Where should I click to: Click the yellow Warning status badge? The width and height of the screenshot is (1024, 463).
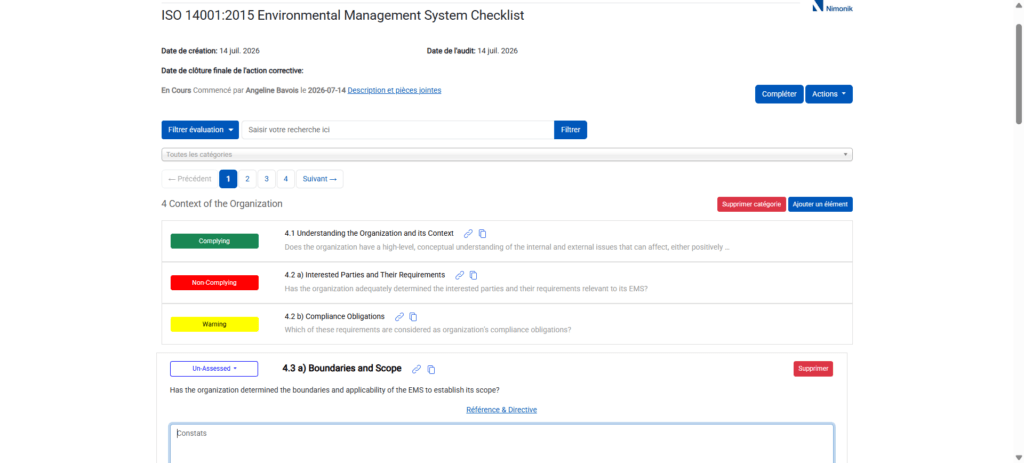[x=214, y=324]
